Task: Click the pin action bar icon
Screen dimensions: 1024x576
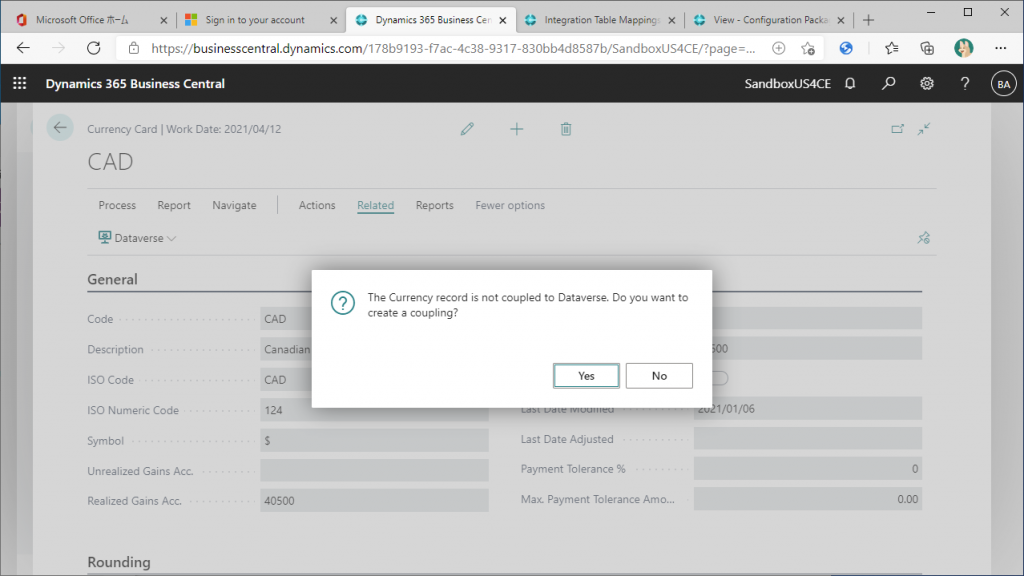Action: [923, 238]
